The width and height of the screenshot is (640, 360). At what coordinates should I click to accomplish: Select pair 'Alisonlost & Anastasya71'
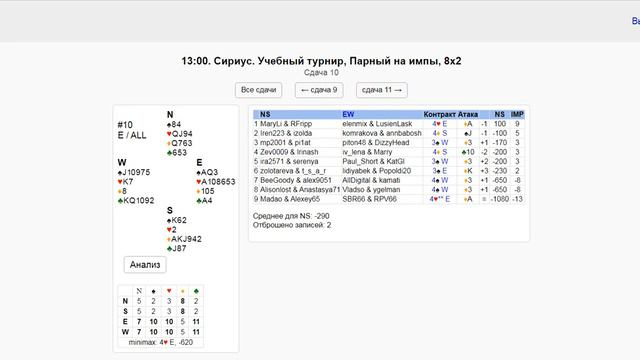[x=300, y=190]
